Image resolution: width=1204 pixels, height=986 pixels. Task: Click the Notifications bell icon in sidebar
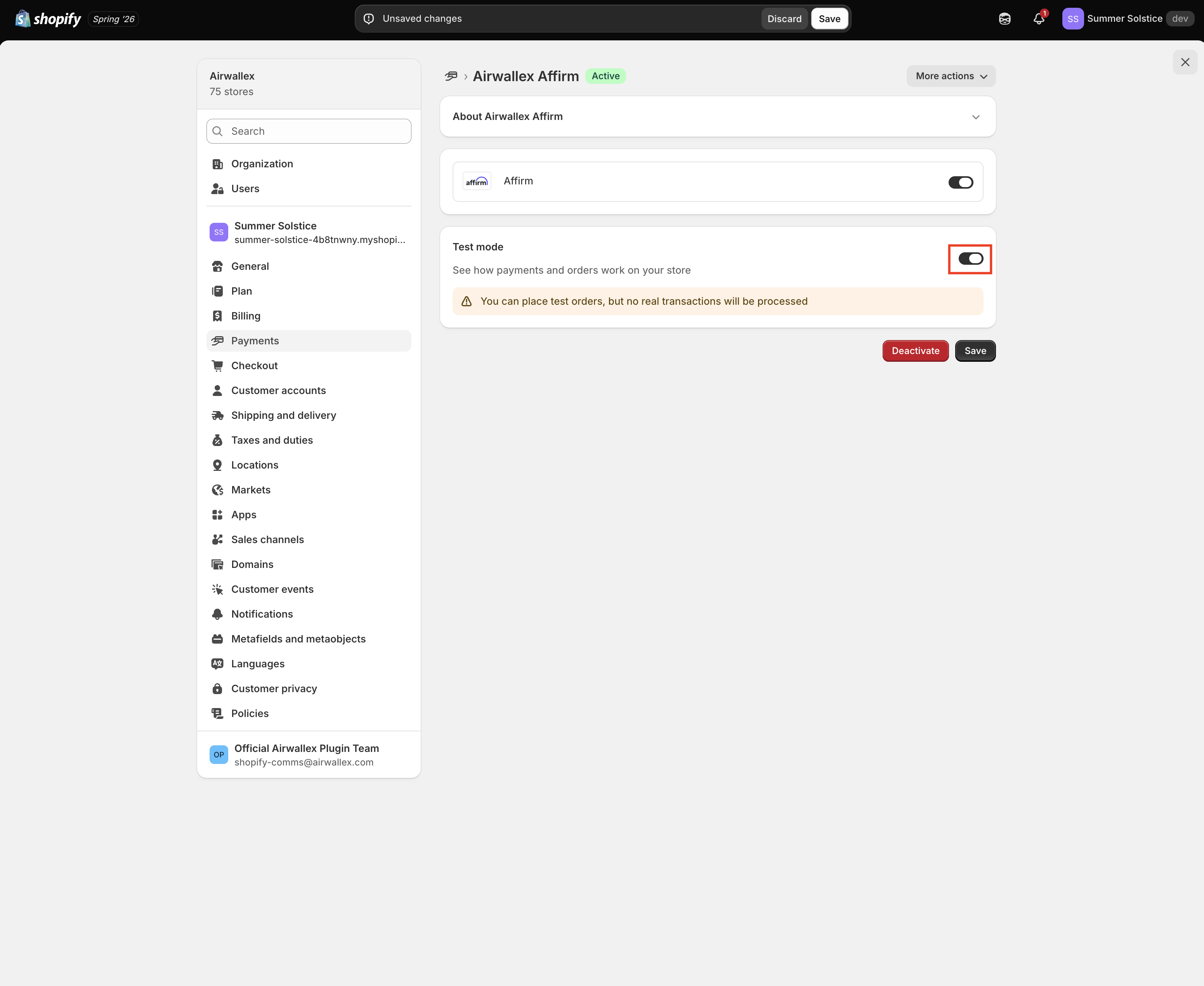pos(217,615)
